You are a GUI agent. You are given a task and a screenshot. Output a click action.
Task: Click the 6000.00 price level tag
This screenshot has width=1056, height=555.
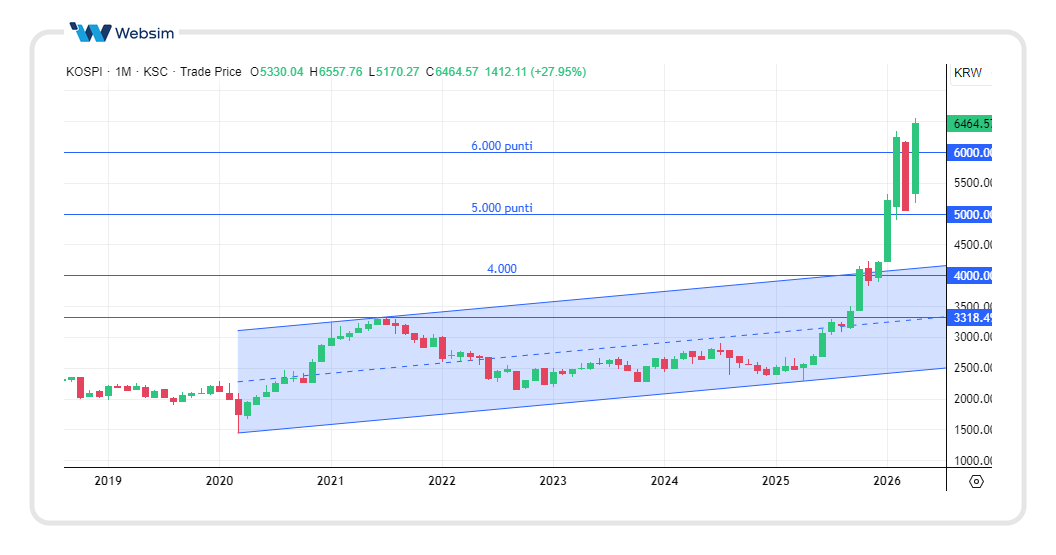(x=970, y=153)
